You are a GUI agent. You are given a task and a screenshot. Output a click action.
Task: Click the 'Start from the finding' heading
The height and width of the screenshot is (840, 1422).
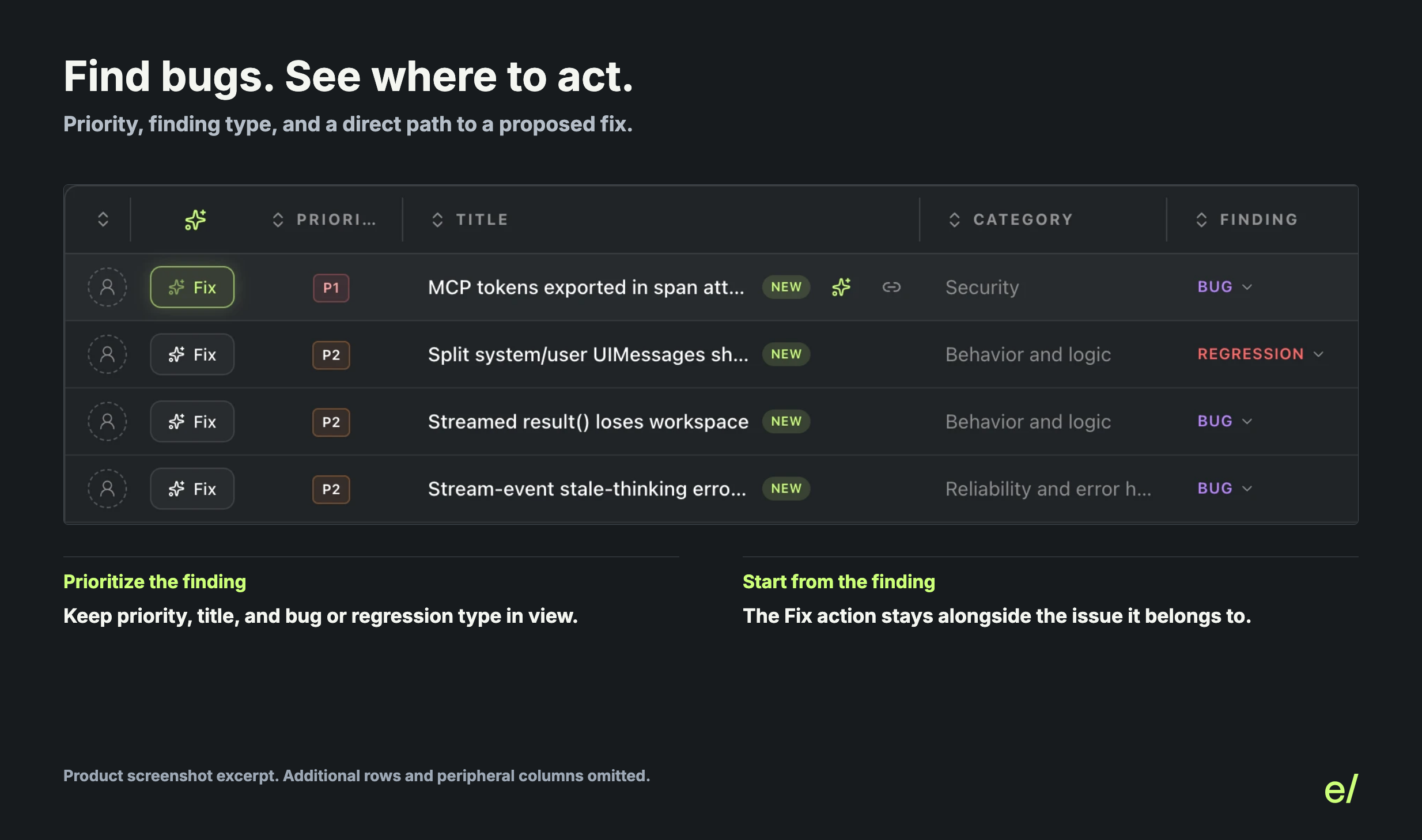(839, 582)
